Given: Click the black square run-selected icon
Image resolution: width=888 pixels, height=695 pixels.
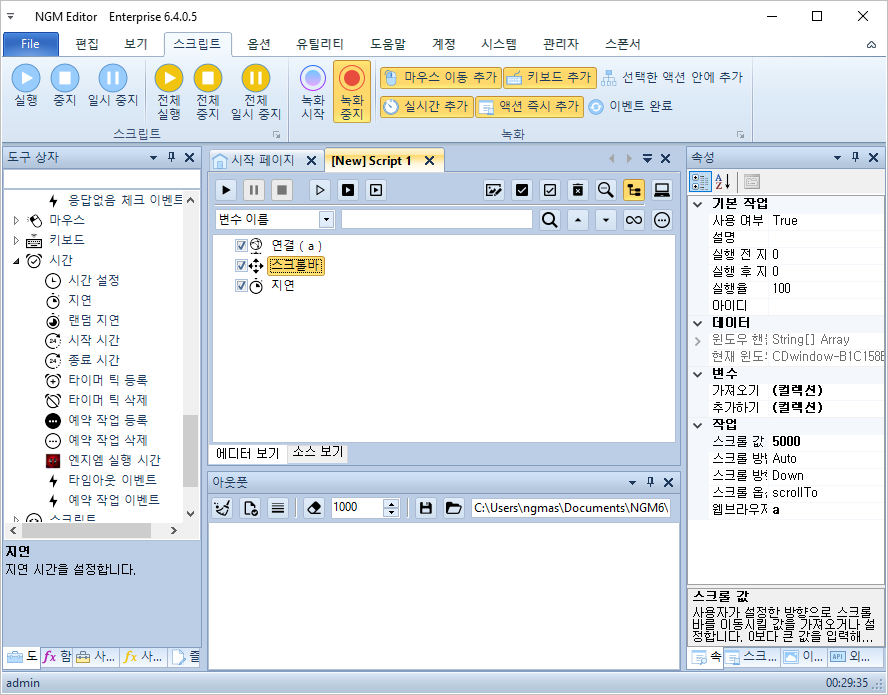Looking at the screenshot, I should pyautogui.click(x=348, y=190).
